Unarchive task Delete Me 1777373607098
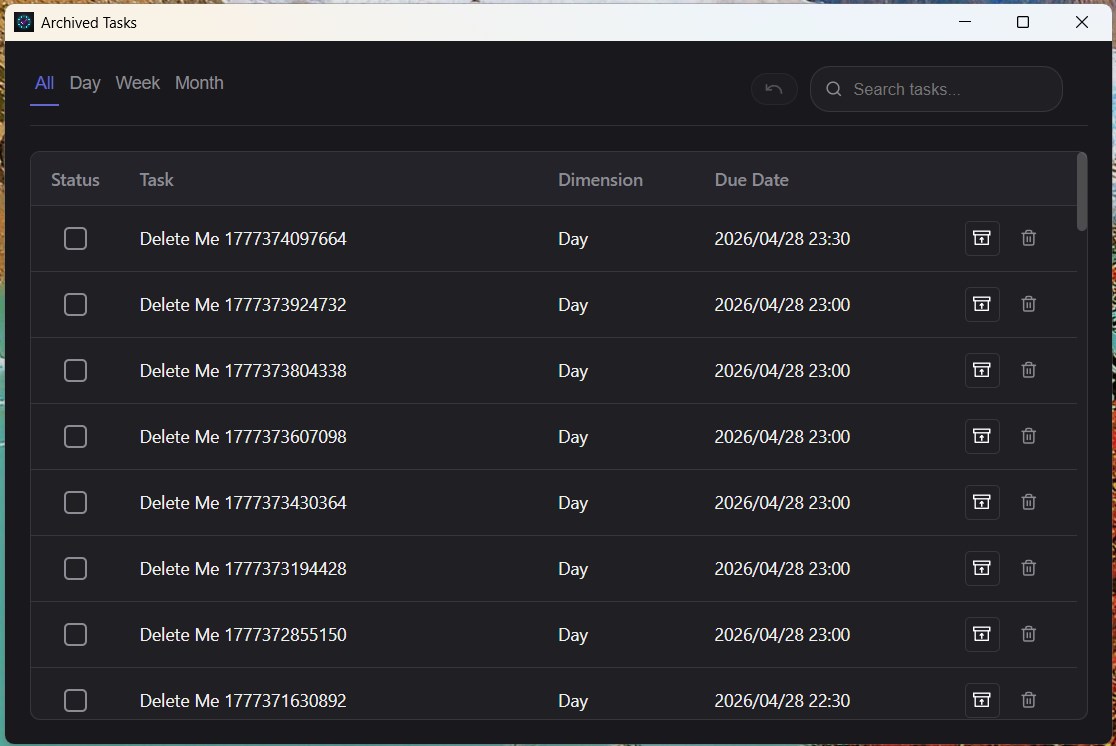This screenshot has width=1116, height=746. pyautogui.click(x=981, y=436)
